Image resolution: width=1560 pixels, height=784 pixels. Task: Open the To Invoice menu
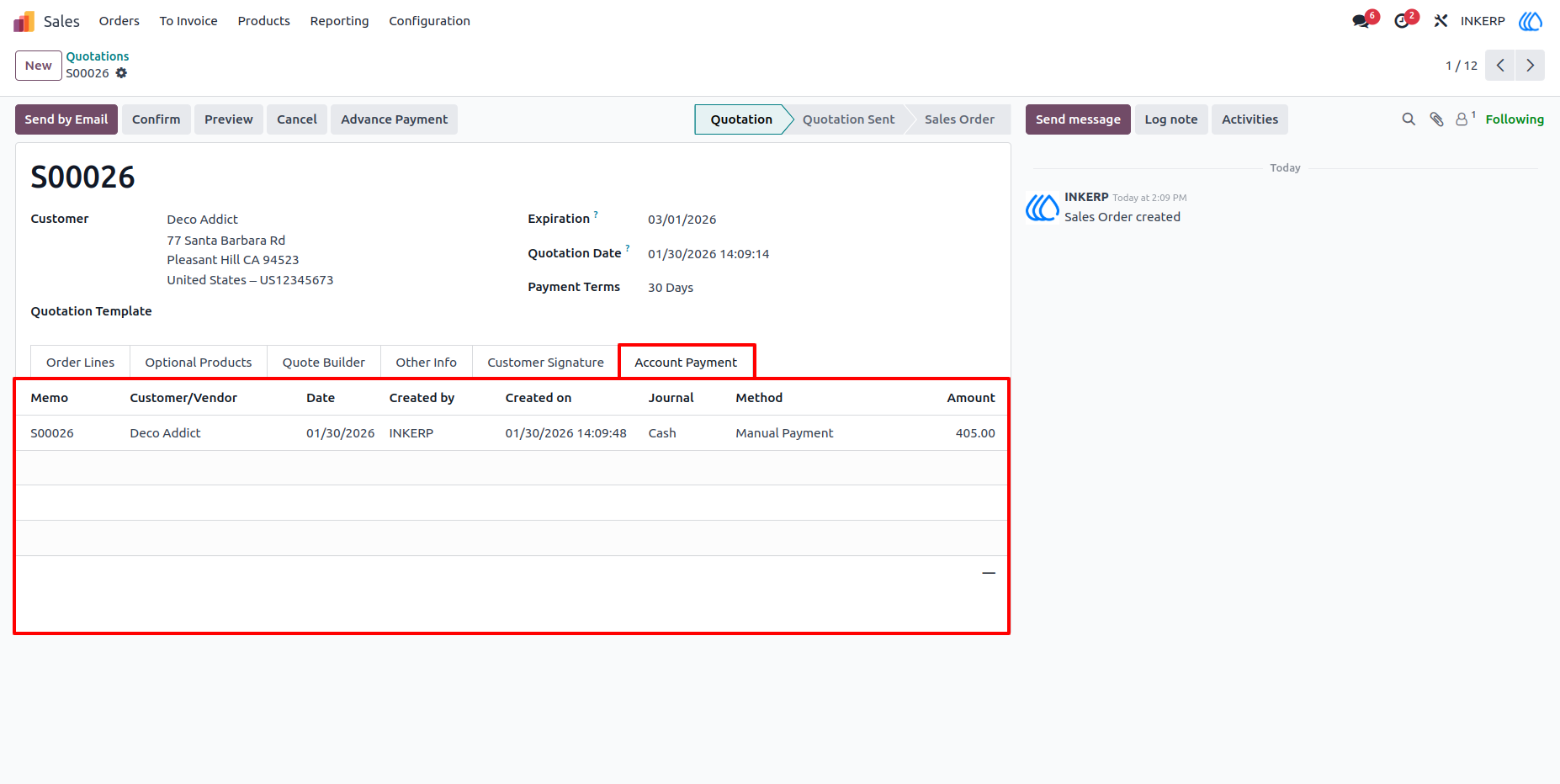(188, 21)
